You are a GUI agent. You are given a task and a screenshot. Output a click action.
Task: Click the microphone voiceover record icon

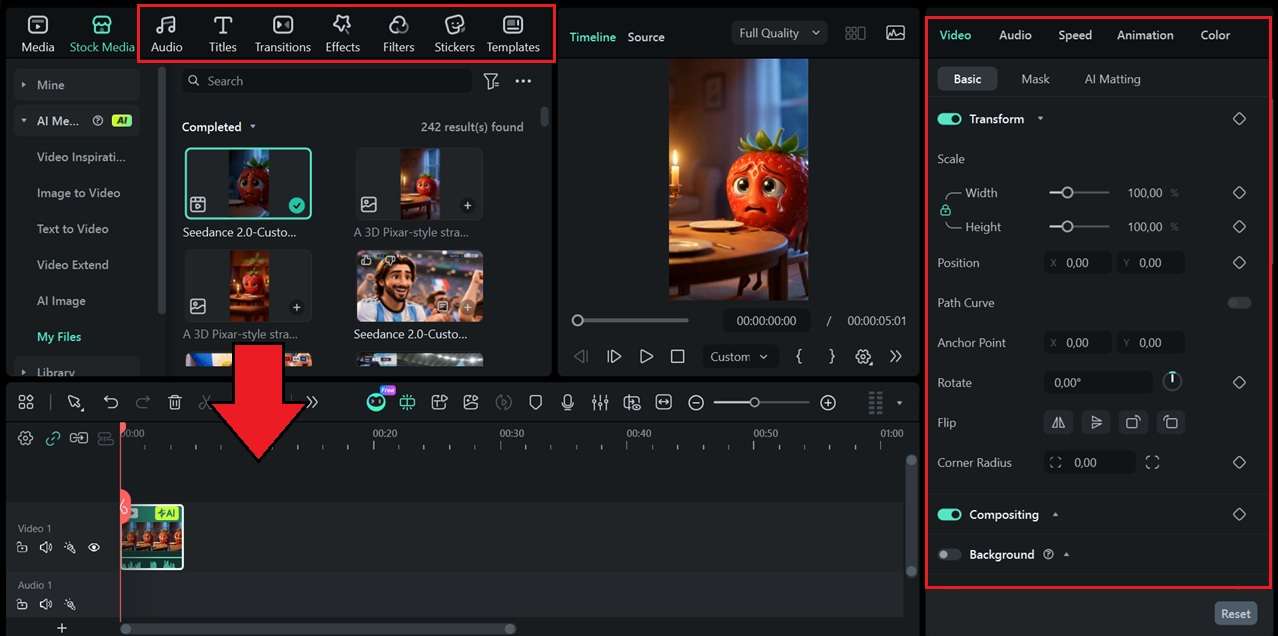click(568, 402)
